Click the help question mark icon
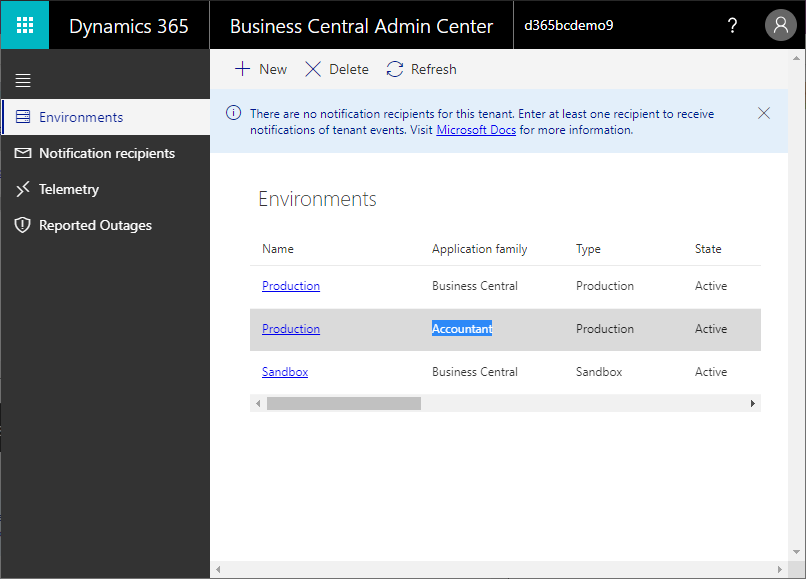The height and width of the screenshot is (579, 806). [x=732, y=26]
